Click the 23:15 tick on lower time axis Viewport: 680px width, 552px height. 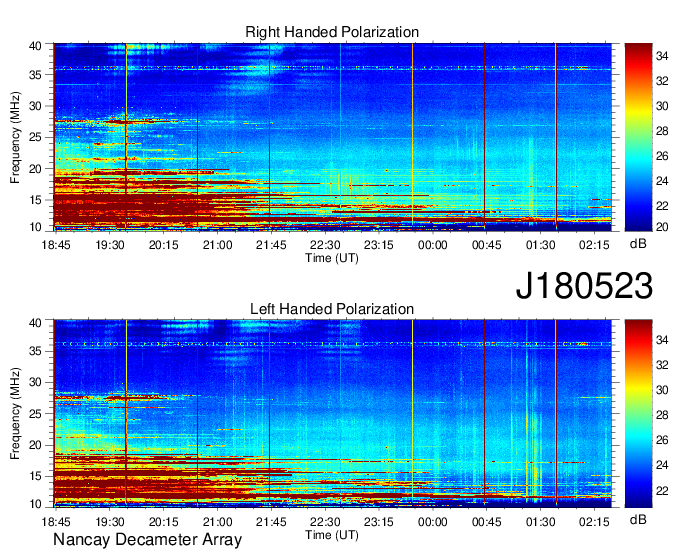[379, 521]
